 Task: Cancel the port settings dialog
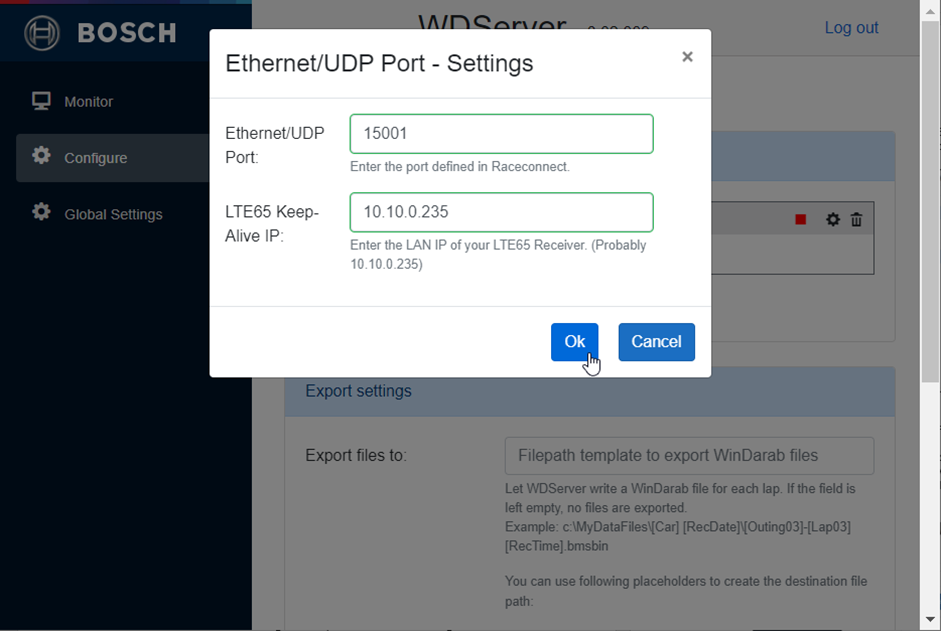[x=657, y=342]
